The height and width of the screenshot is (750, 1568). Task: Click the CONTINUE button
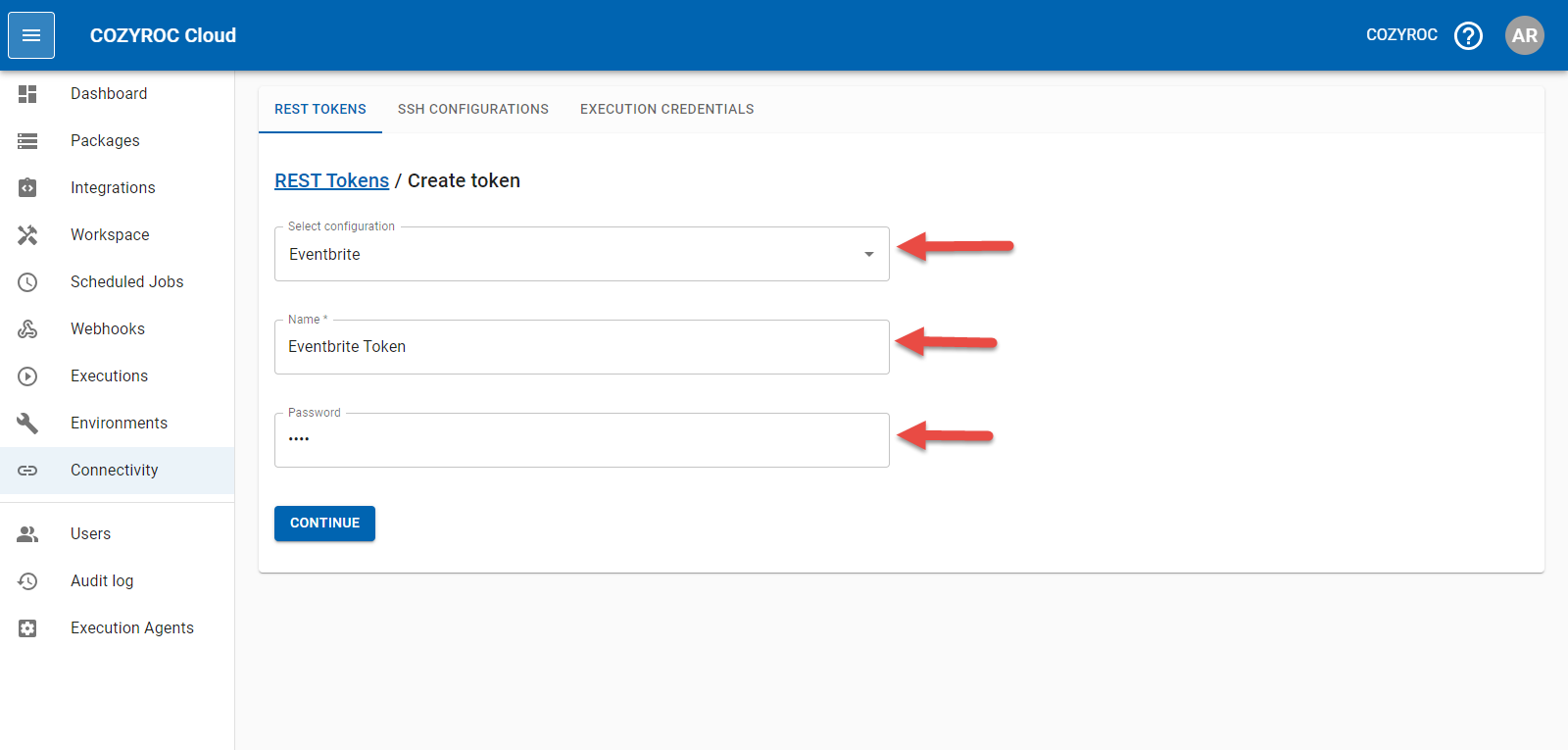point(324,524)
